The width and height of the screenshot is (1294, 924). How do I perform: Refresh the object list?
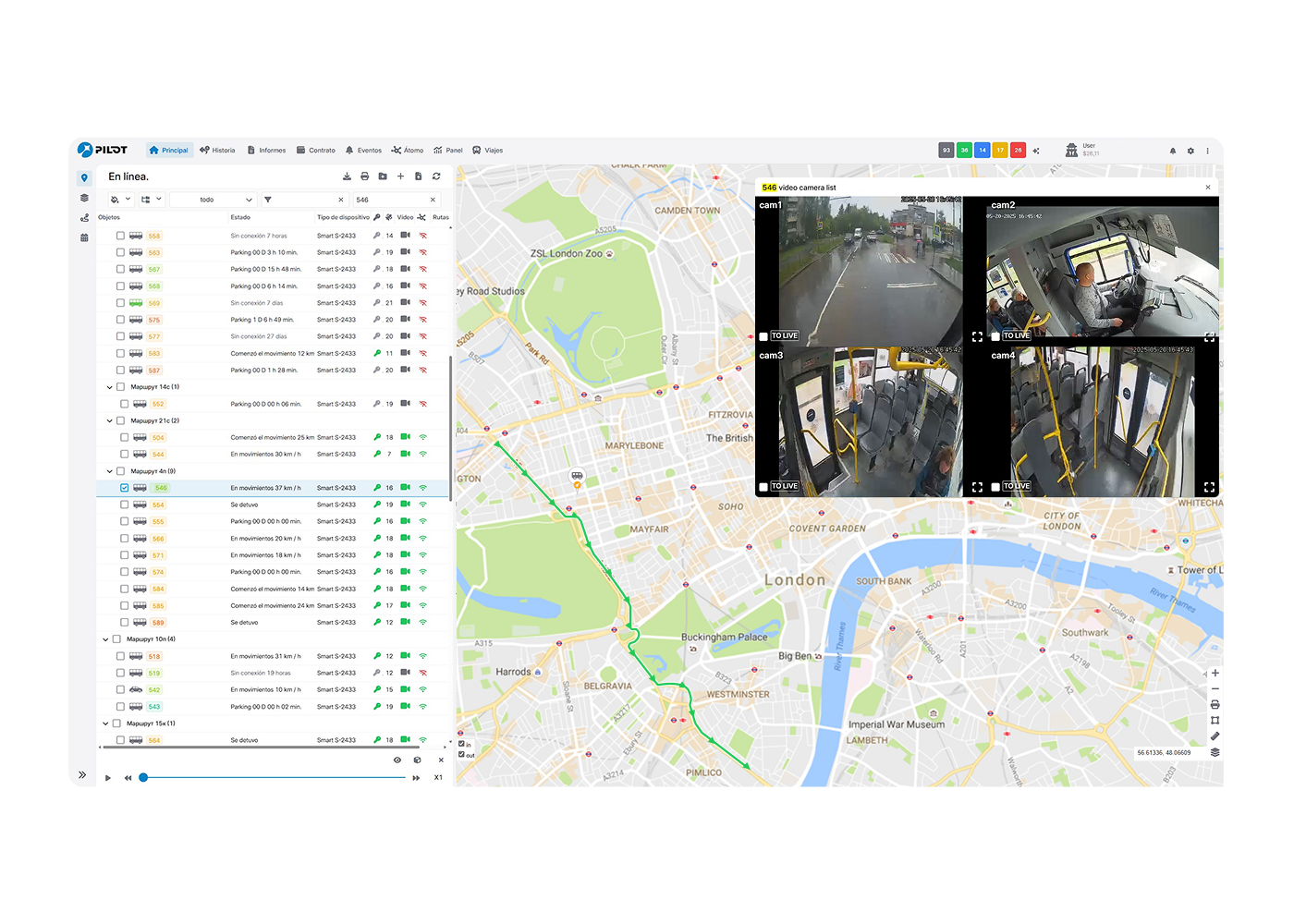[436, 176]
